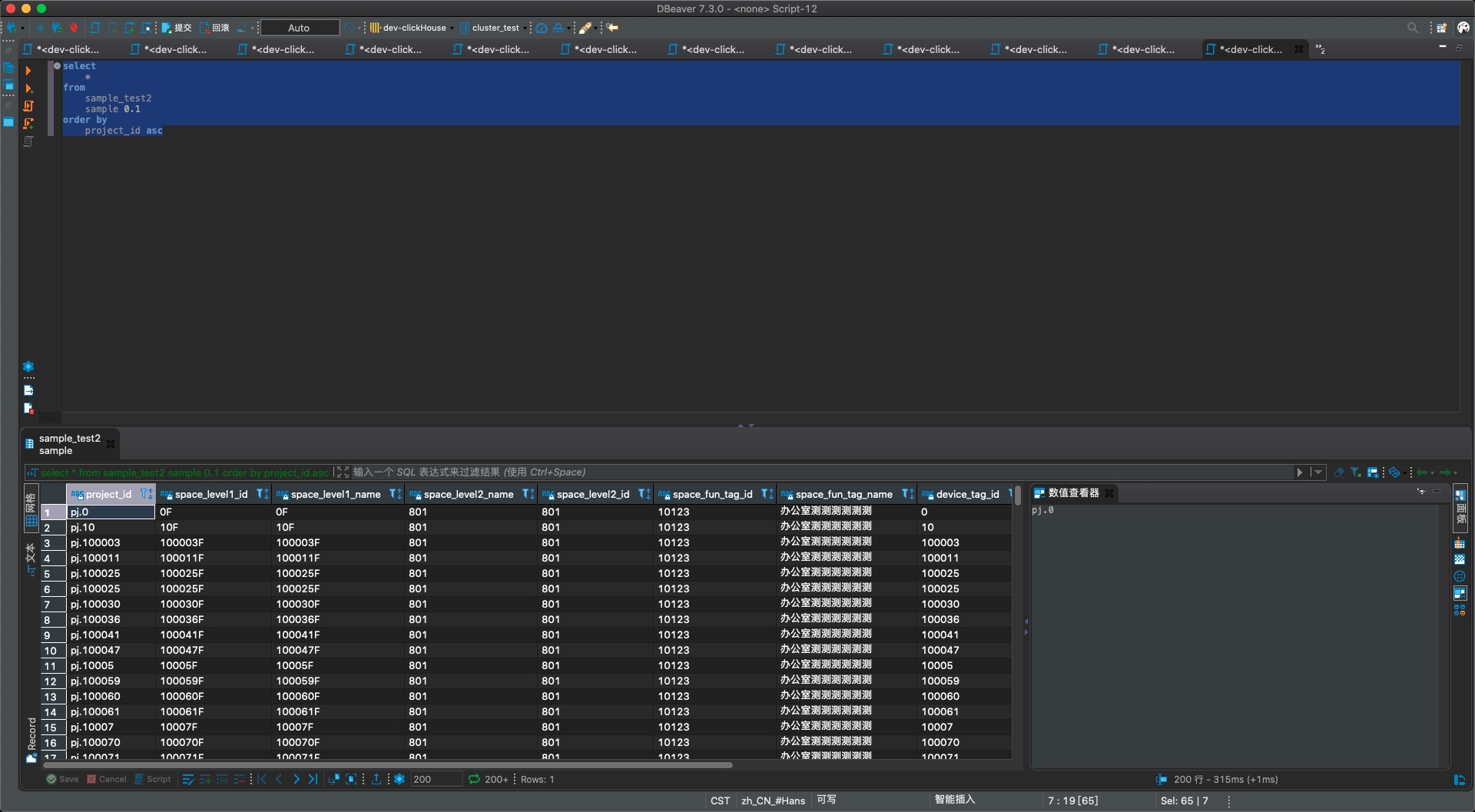The image size is (1475, 812).
Task: Click the remove filters eraser icon
Action: point(1339,472)
